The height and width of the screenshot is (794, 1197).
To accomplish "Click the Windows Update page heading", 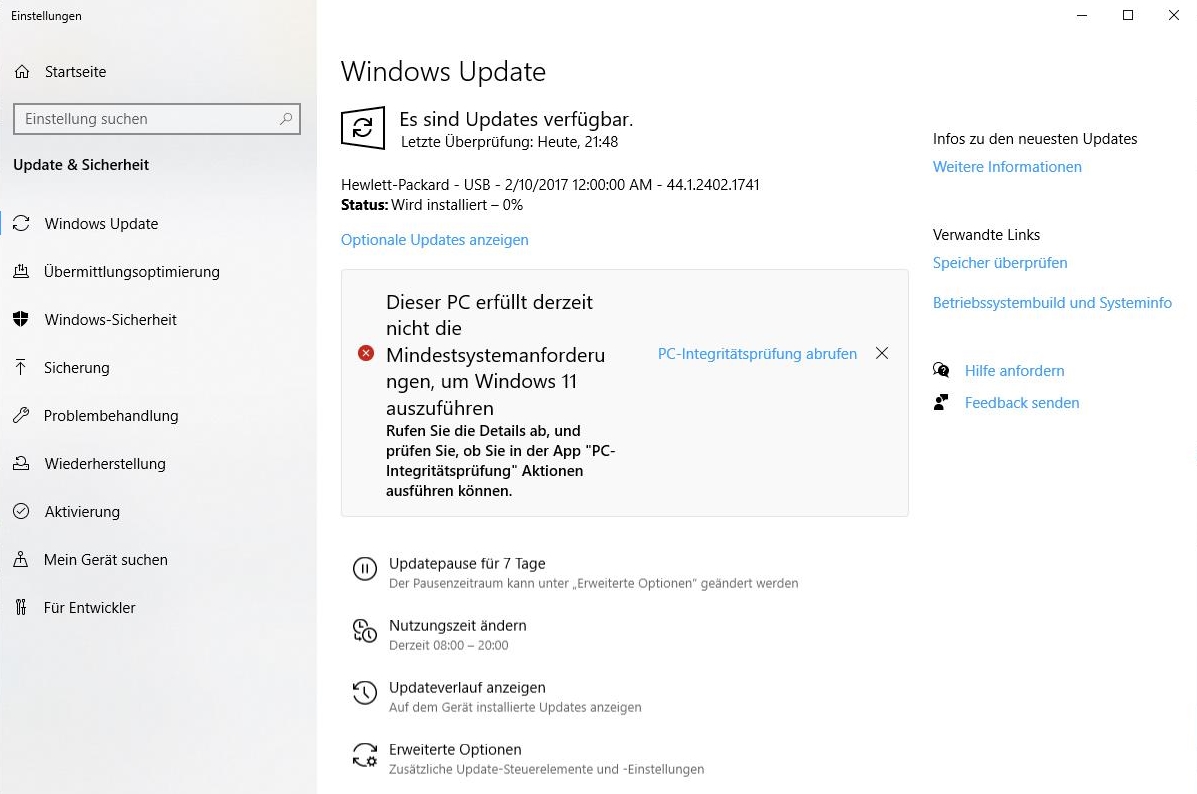I will (x=443, y=72).
